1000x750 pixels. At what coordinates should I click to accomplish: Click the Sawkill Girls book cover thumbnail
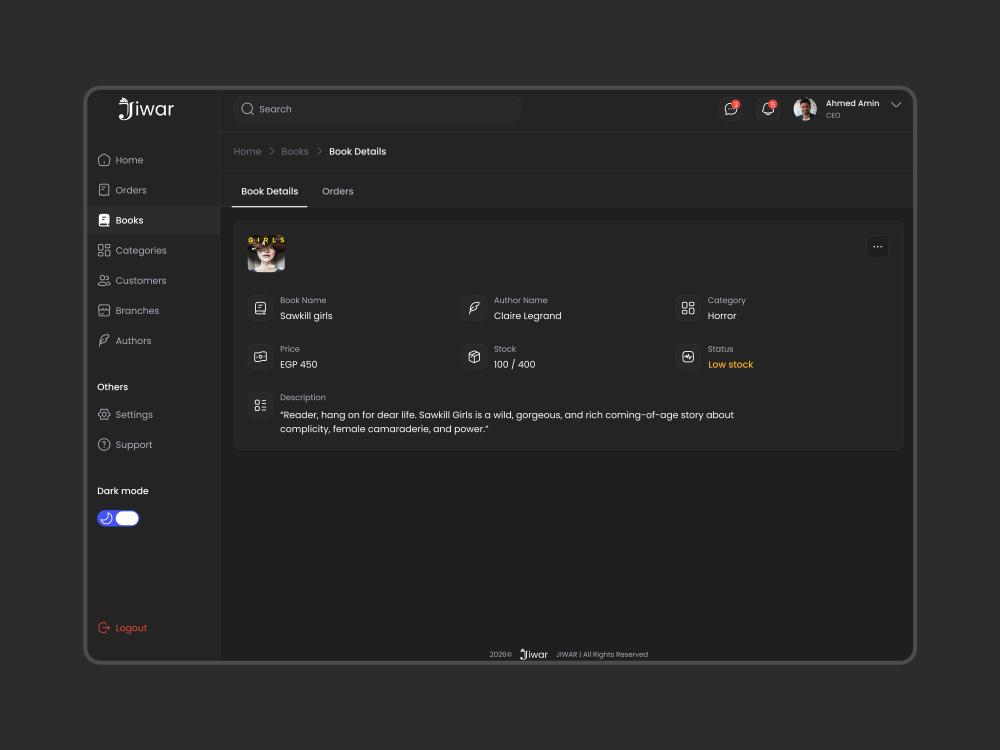coord(266,253)
